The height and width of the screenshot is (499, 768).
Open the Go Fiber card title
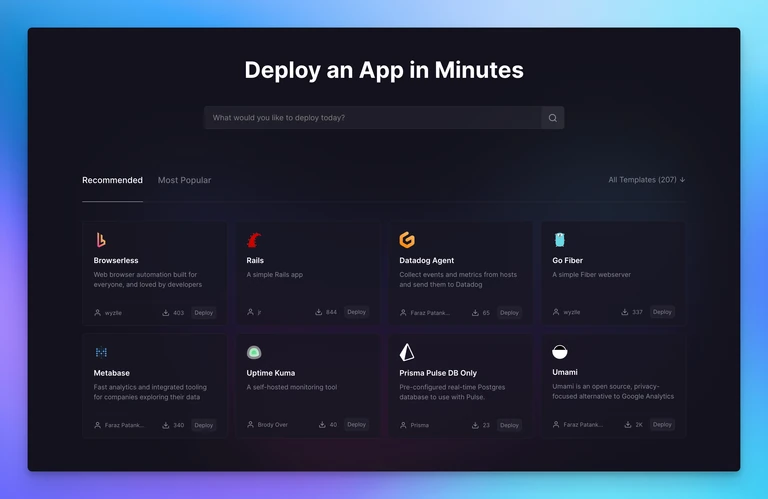click(x=568, y=261)
